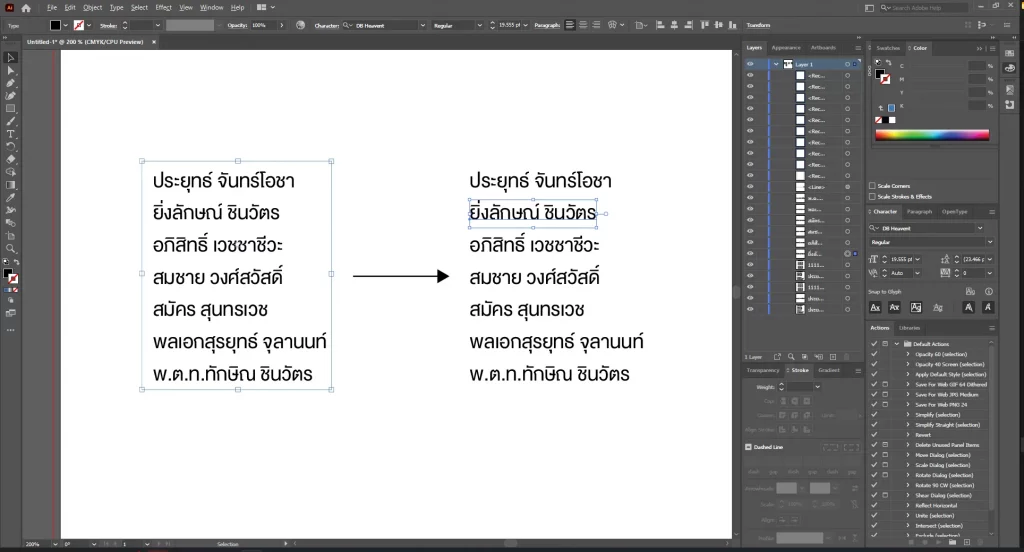
Task: Click horizontal align left icon
Action: (x=660, y=25)
